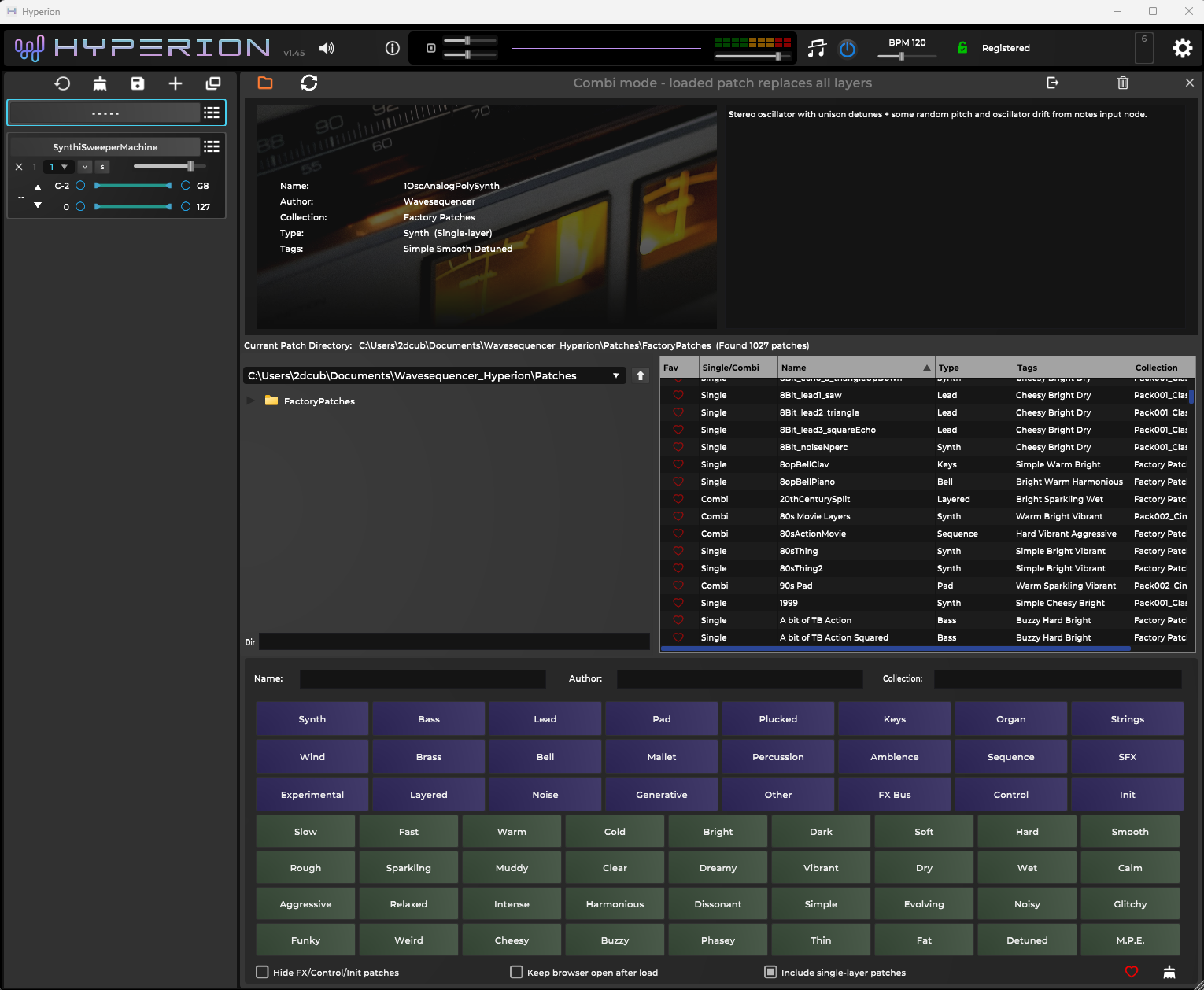The width and height of the screenshot is (1204, 990).
Task: Click the duplicate layers icon
Action: [x=213, y=83]
